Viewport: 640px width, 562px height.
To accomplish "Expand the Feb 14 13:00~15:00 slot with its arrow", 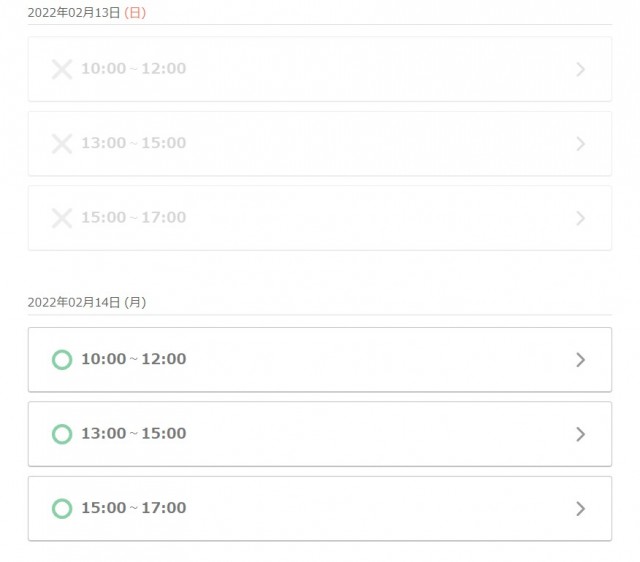I will pyautogui.click(x=580, y=433).
